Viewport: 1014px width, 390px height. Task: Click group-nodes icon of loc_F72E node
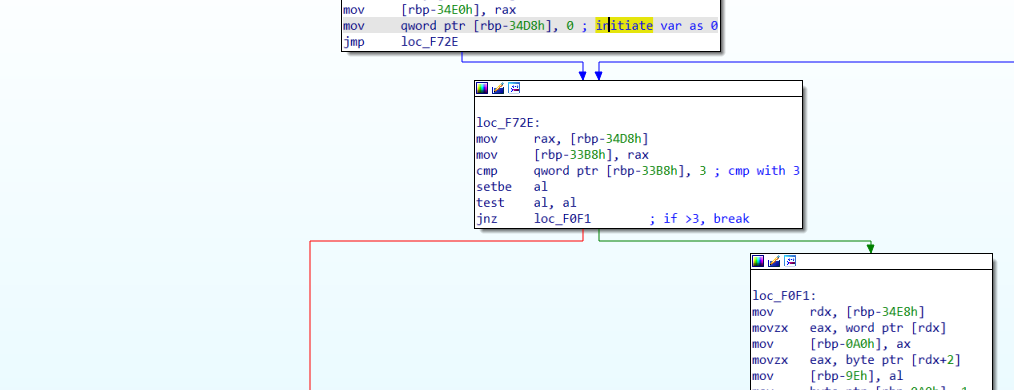[514, 89]
